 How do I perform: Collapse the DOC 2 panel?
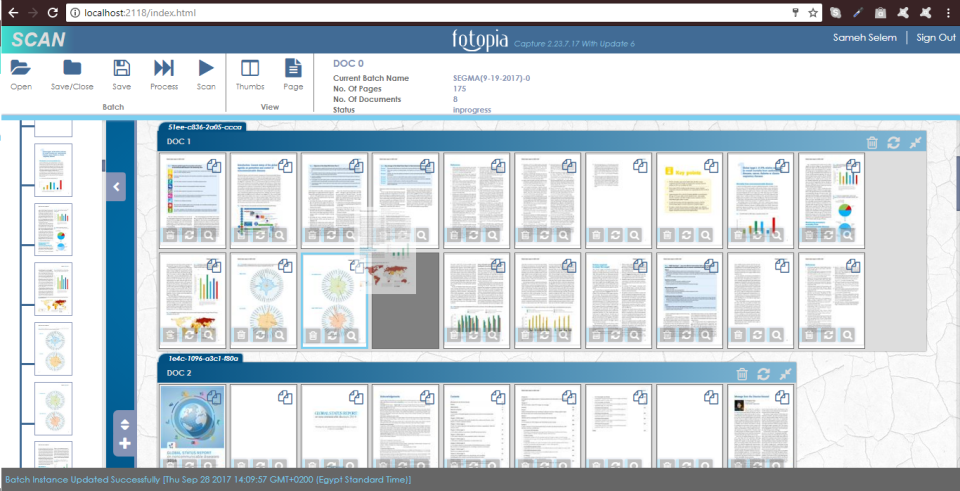785,374
